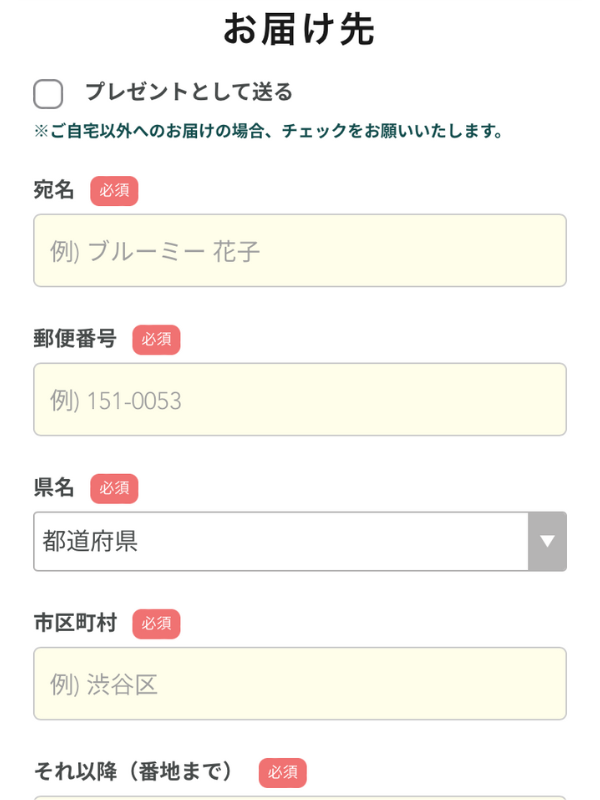Click the 必須 badge beside それ以降（番地まで）
This screenshot has height=800, width=600.
(x=283, y=773)
